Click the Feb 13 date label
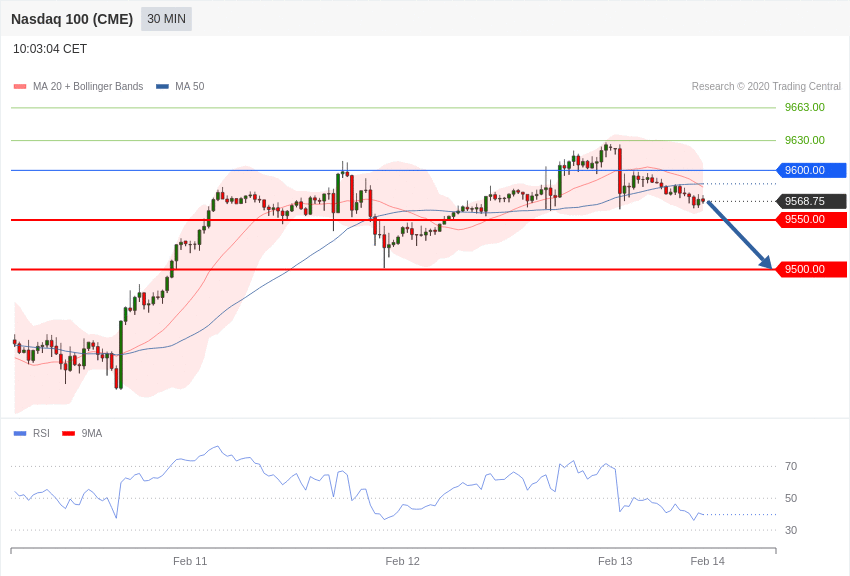The image size is (850, 576). pyautogui.click(x=615, y=561)
